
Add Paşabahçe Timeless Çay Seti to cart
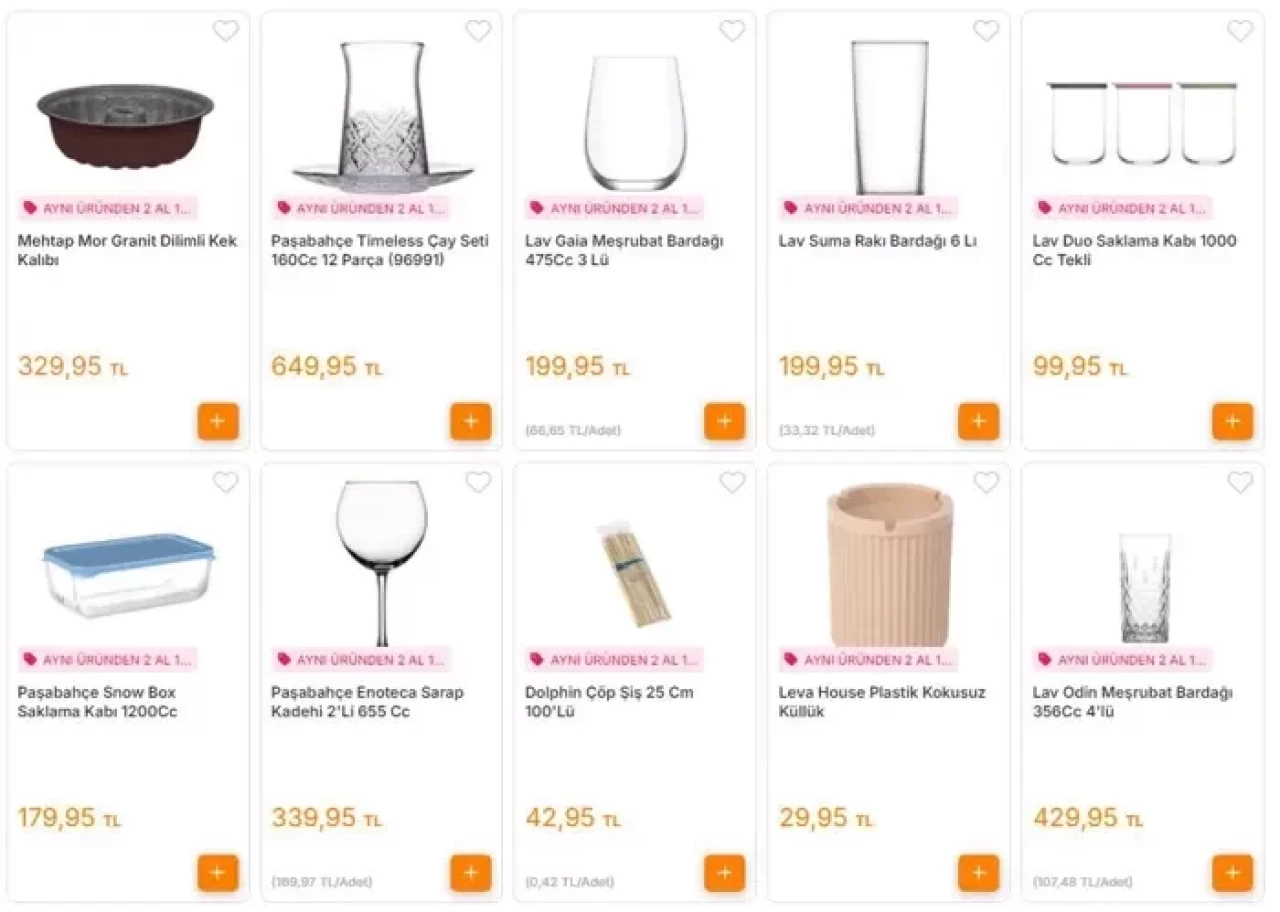[x=471, y=421]
